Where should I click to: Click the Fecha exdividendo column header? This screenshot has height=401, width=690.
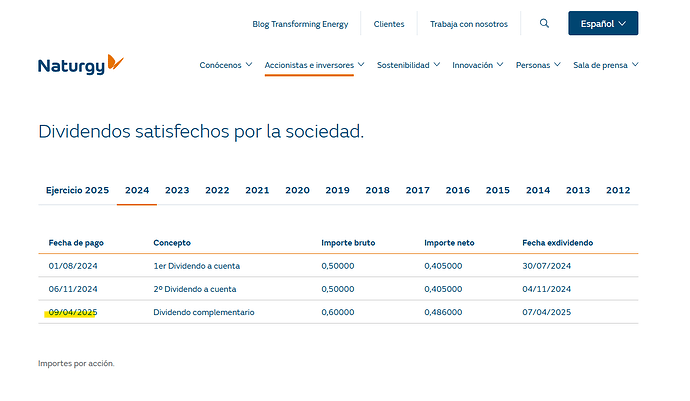click(558, 243)
